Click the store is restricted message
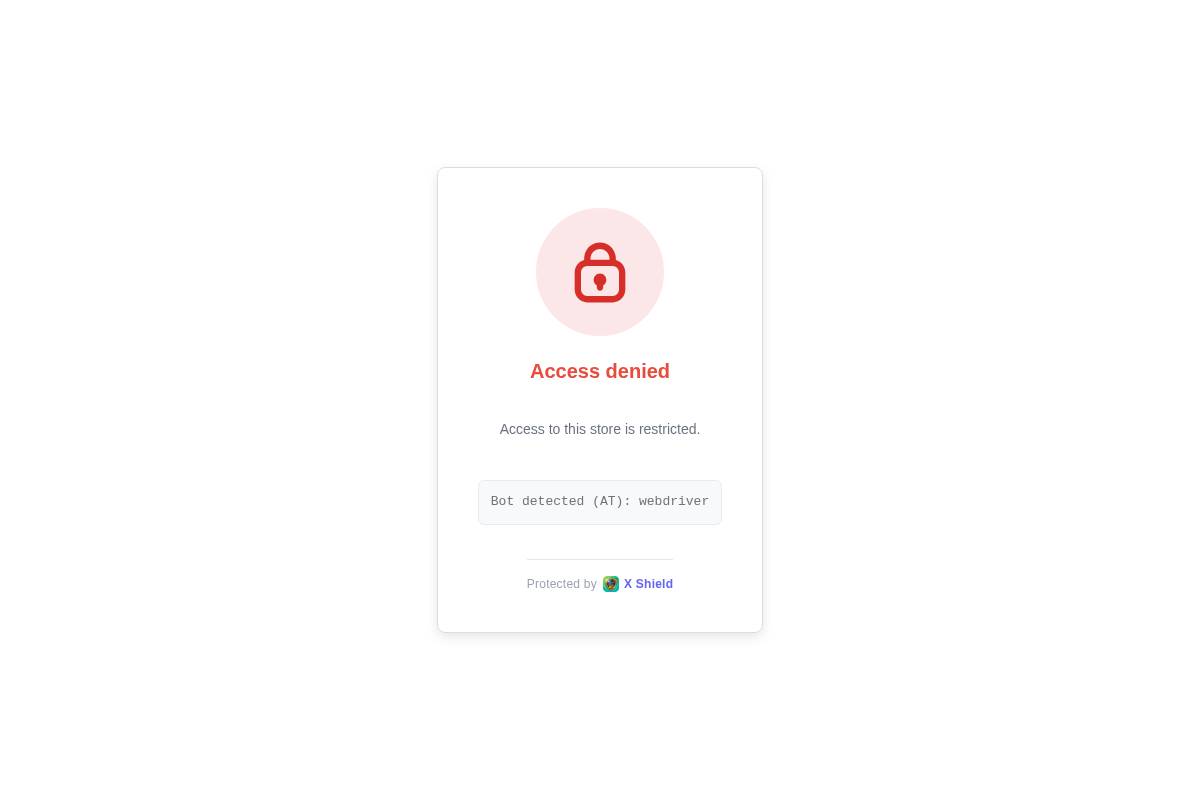This screenshot has height=800, width=1200. [600, 429]
